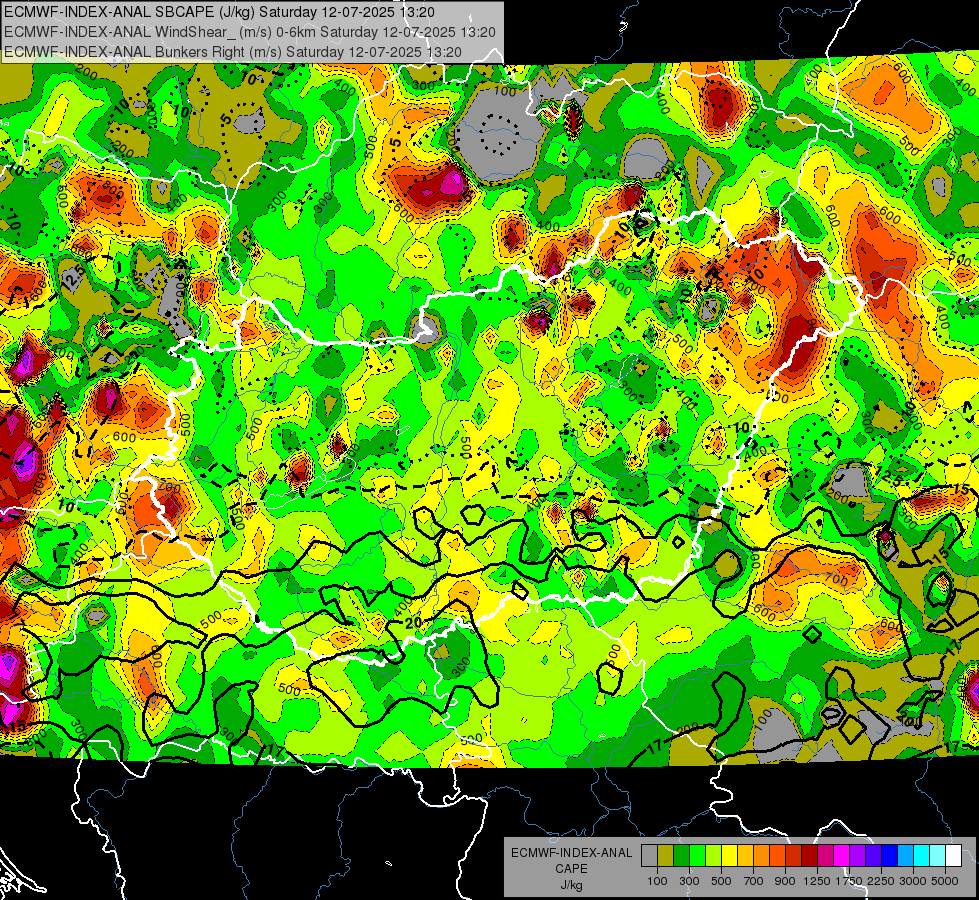Click the 900 legend tick value
The height and width of the screenshot is (900, 979).
[x=785, y=881]
